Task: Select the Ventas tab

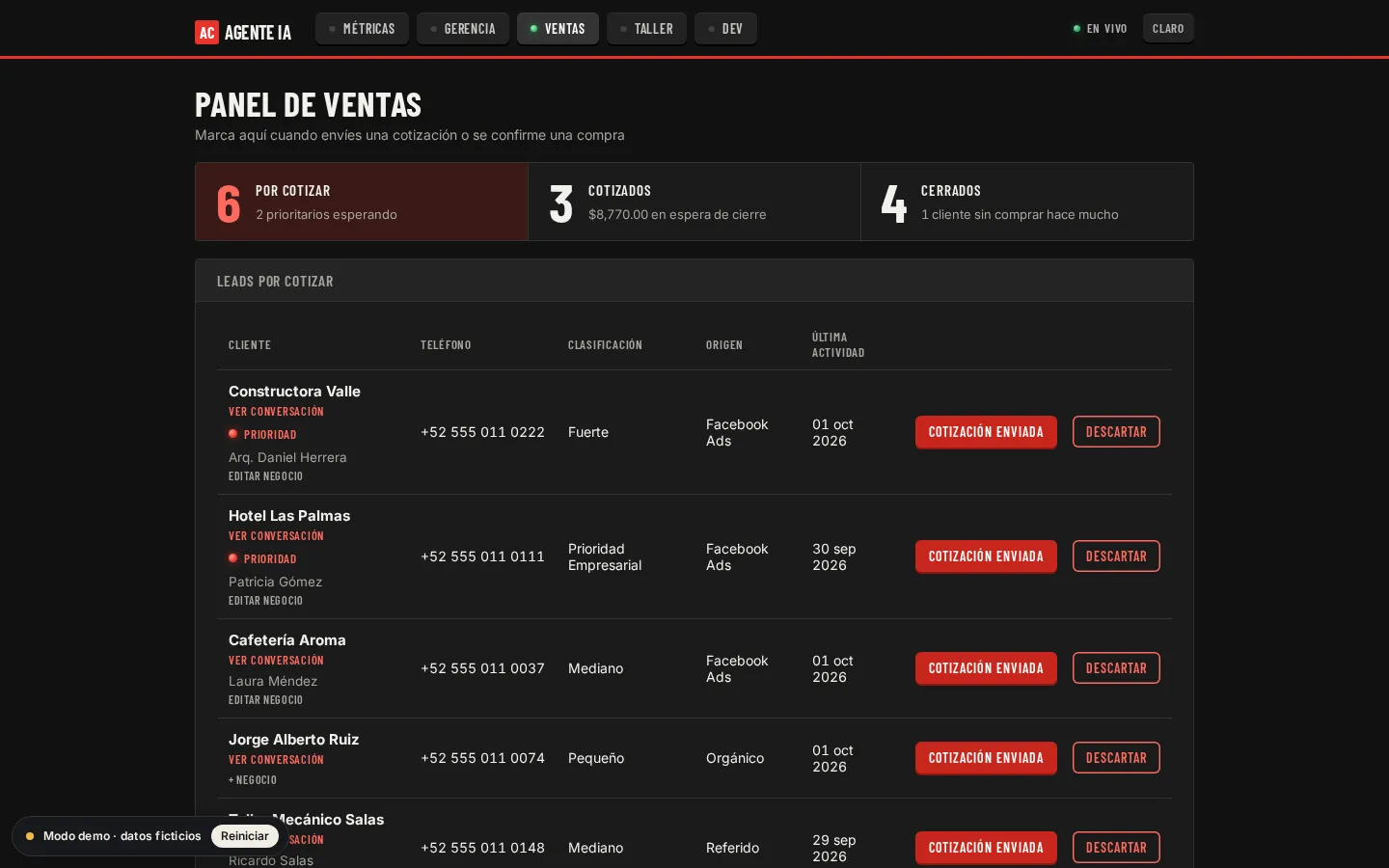Action: (x=558, y=29)
